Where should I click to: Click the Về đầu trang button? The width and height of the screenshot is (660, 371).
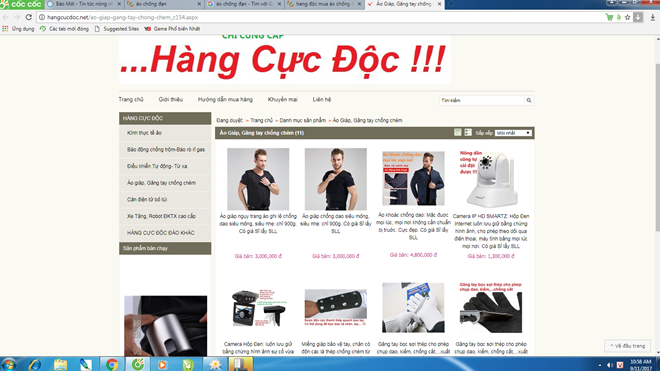point(627,346)
